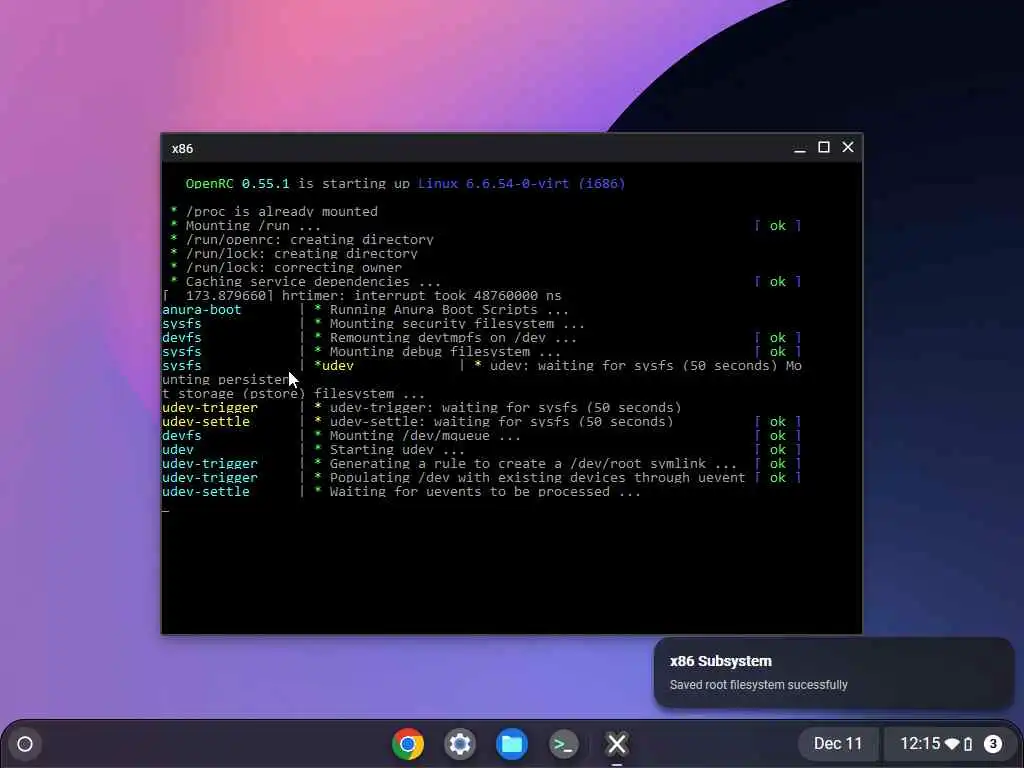Image resolution: width=1024 pixels, height=768 pixels.
Task: Click 'Mounting /run ...' line
Action: [x=253, y=225]
